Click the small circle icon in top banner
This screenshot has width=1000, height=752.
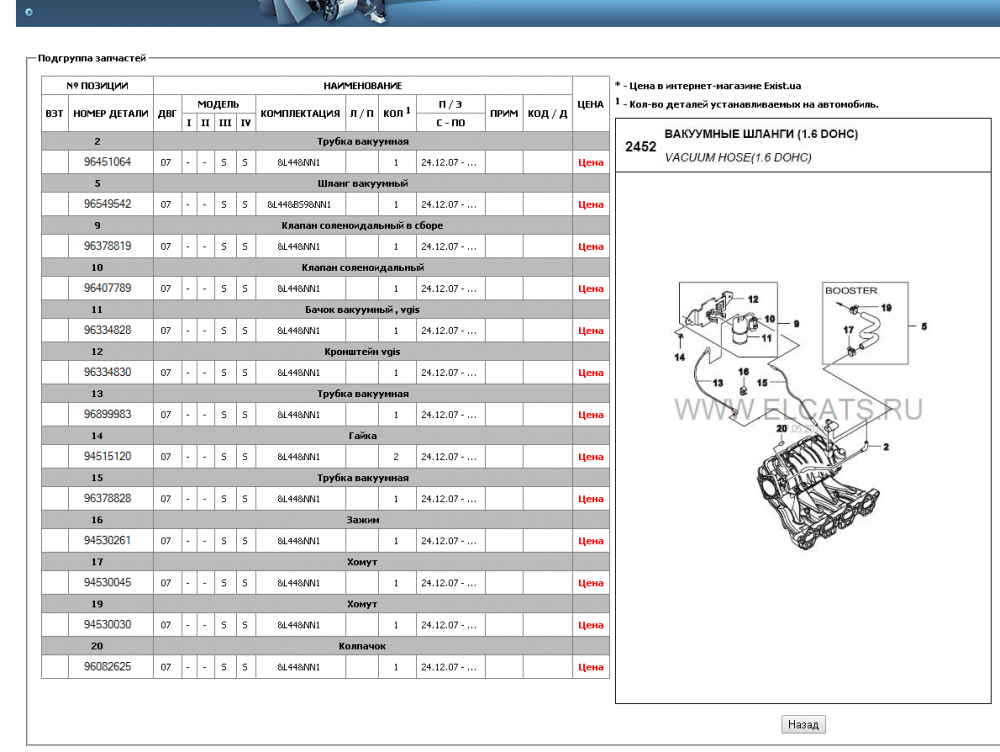(29, 11)
